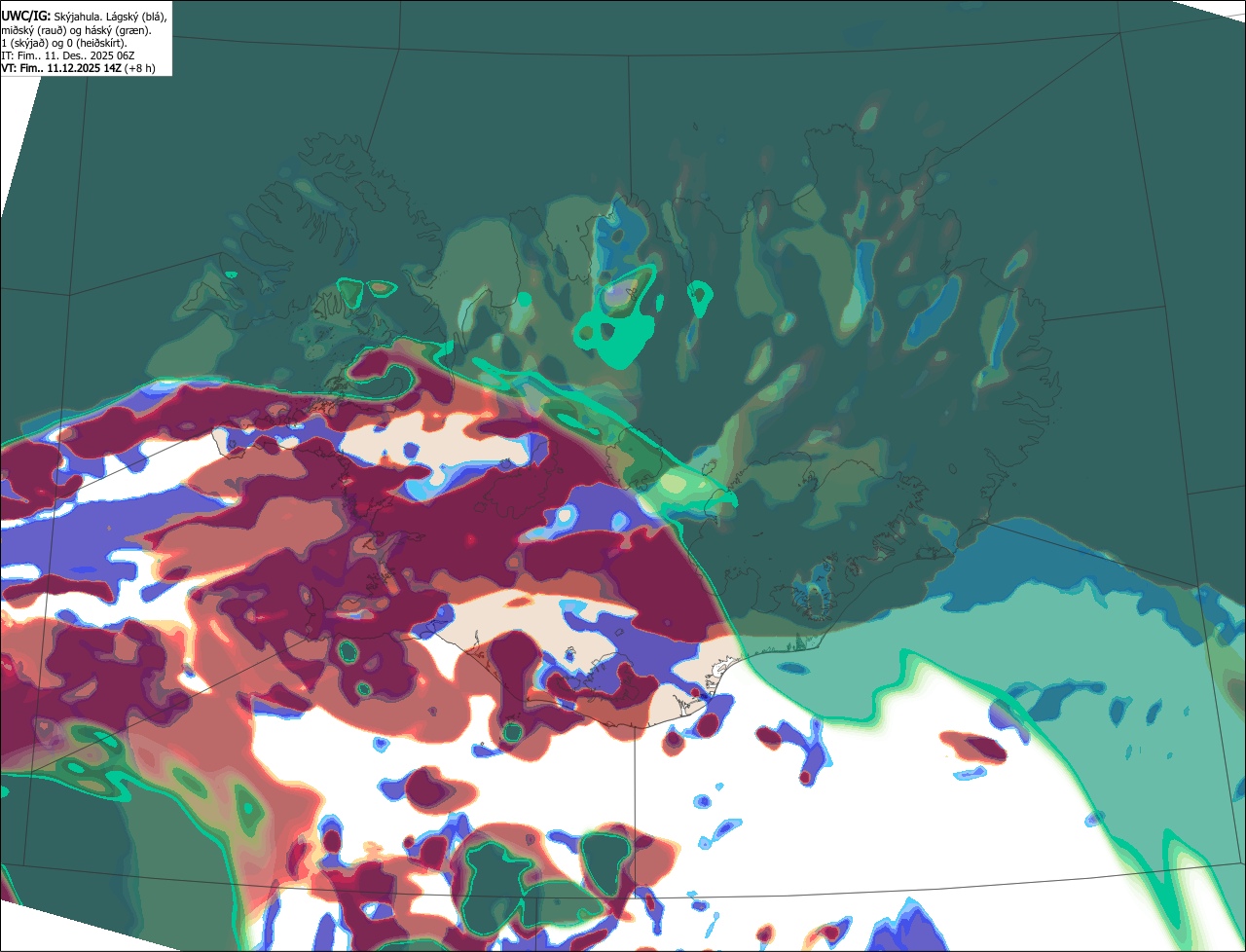This screenshot has height=952, width=1246.
Task: Click the "UWC/IG:" label in the legend
Action: coord(26,17)
